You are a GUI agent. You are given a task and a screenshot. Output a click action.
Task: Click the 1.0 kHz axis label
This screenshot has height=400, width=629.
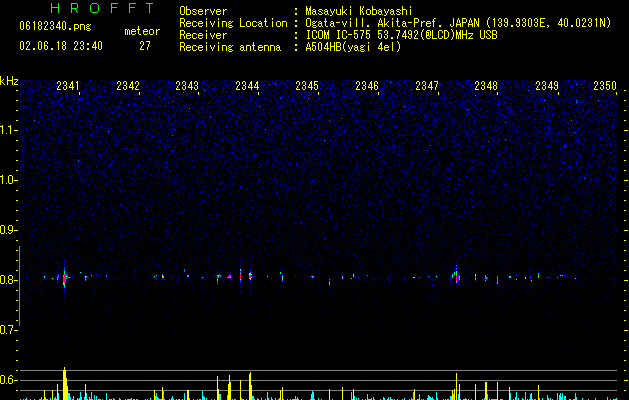[x=8, y=180]
